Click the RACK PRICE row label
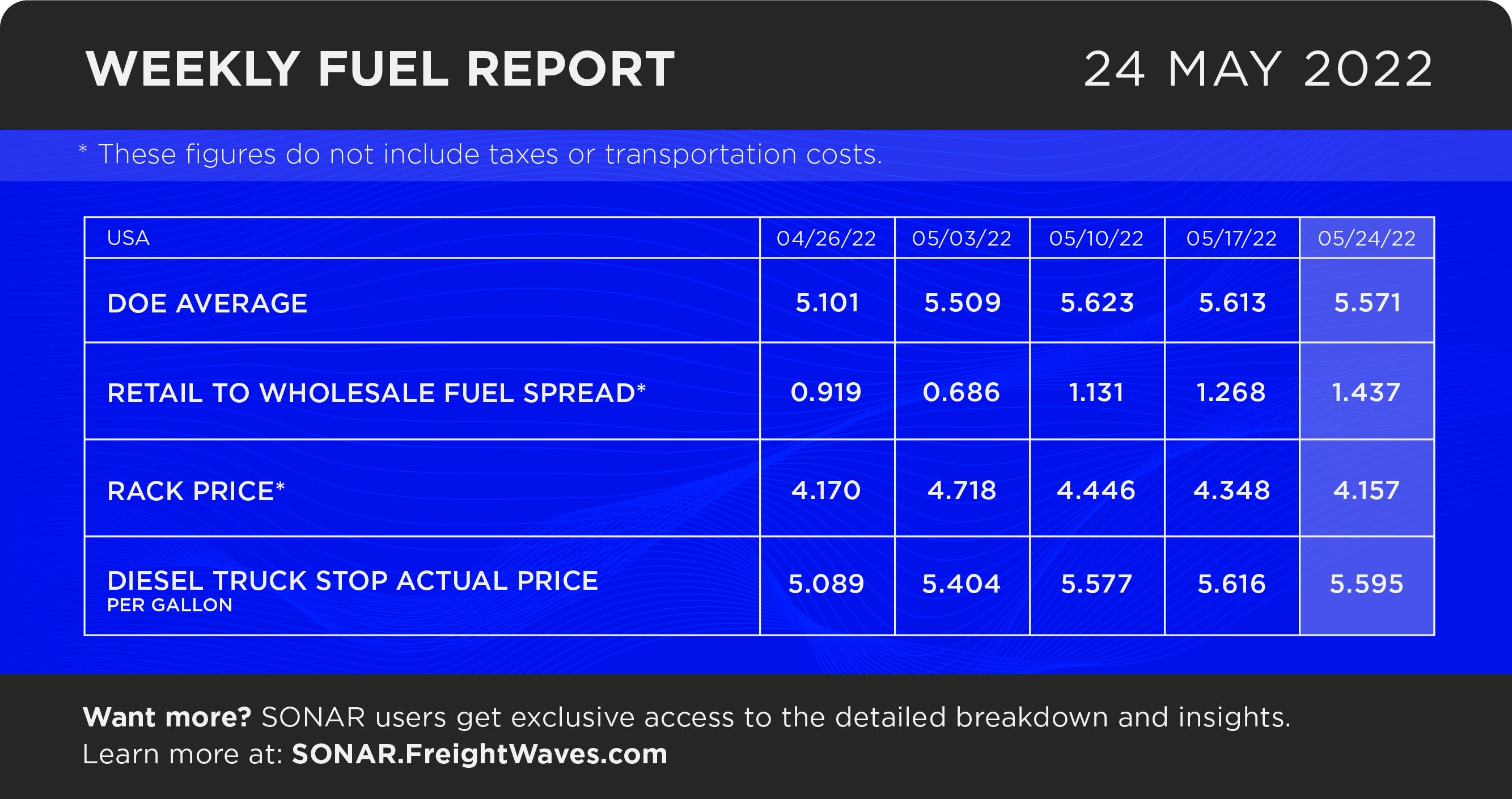This screenshot has width=1512, height=799. point(196,491)
